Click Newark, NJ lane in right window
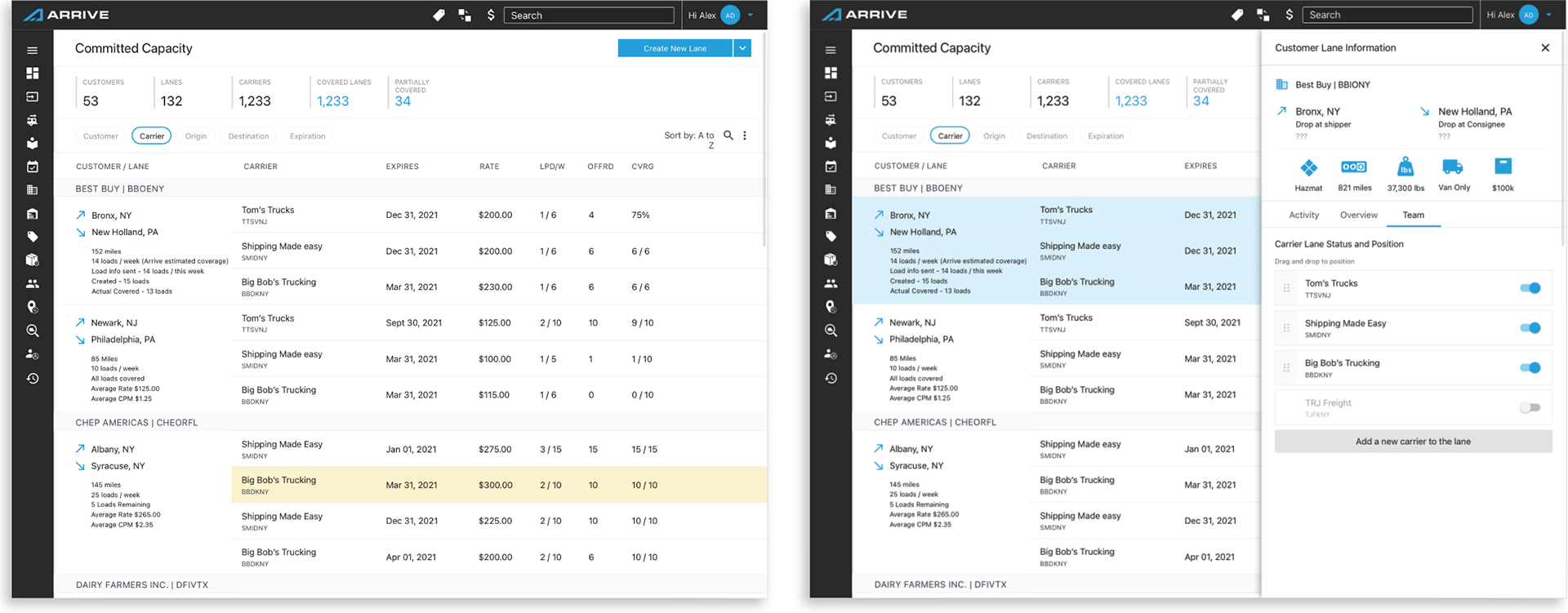Screen dimensions: 1568x613 click(912, 322)
